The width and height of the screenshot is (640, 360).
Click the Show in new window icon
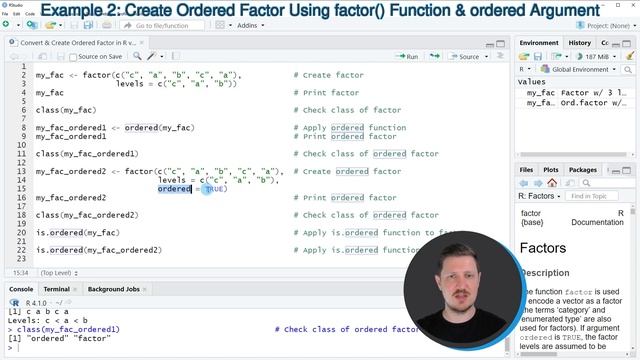[x=42, y=56]
